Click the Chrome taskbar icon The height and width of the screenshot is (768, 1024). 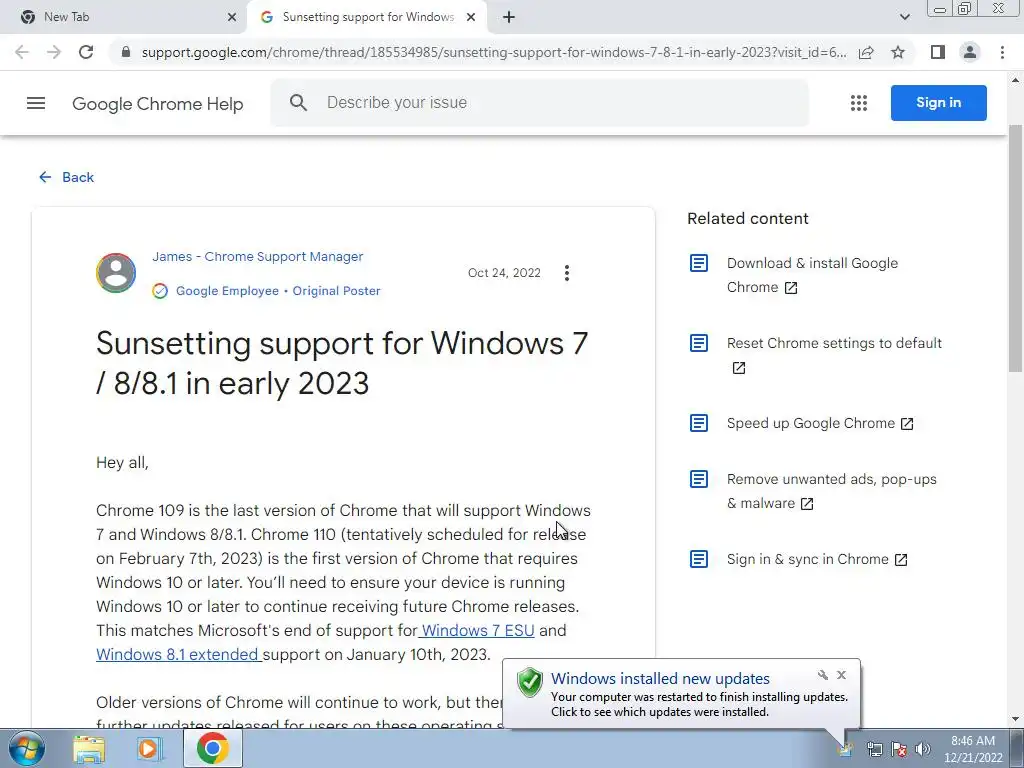[212, 748]
